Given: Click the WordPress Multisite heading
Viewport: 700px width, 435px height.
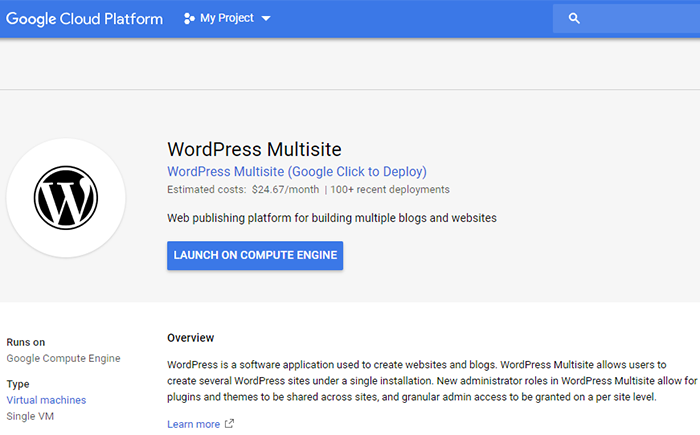Looking at the screenshot, I should [x=254, y=149].
